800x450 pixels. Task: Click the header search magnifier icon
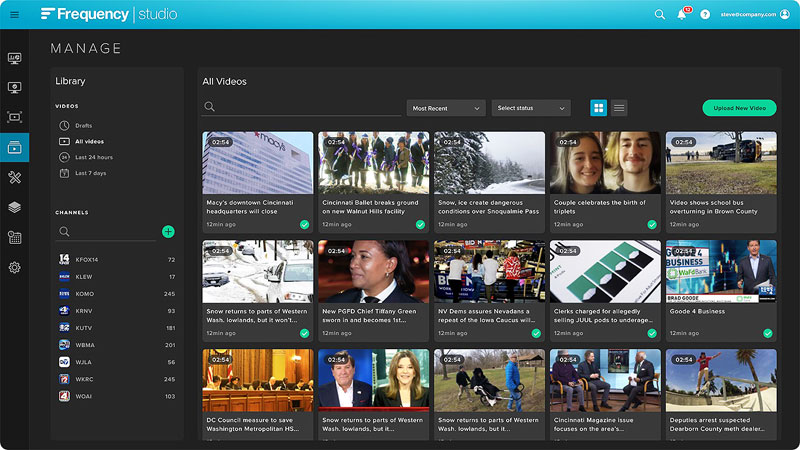pos(659,15)
